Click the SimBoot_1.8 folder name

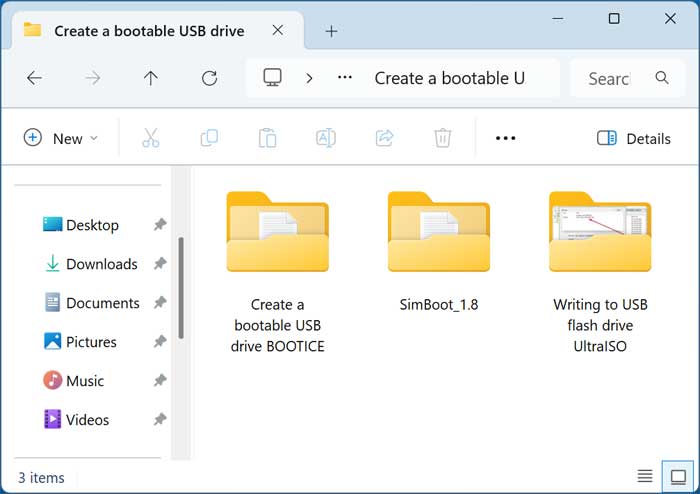click(439, 305)
